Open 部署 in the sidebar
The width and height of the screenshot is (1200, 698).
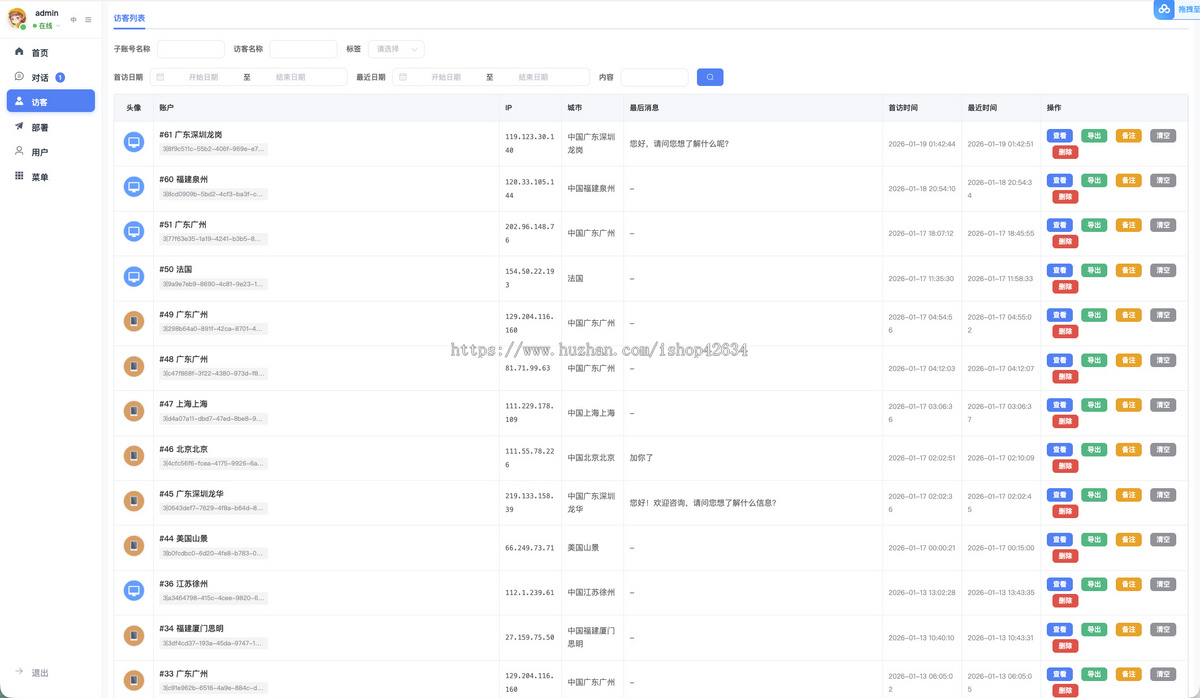[x=51, y=127]
